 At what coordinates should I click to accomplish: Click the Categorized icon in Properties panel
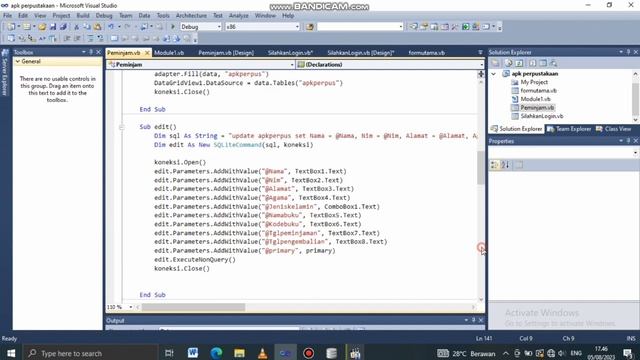494,165
